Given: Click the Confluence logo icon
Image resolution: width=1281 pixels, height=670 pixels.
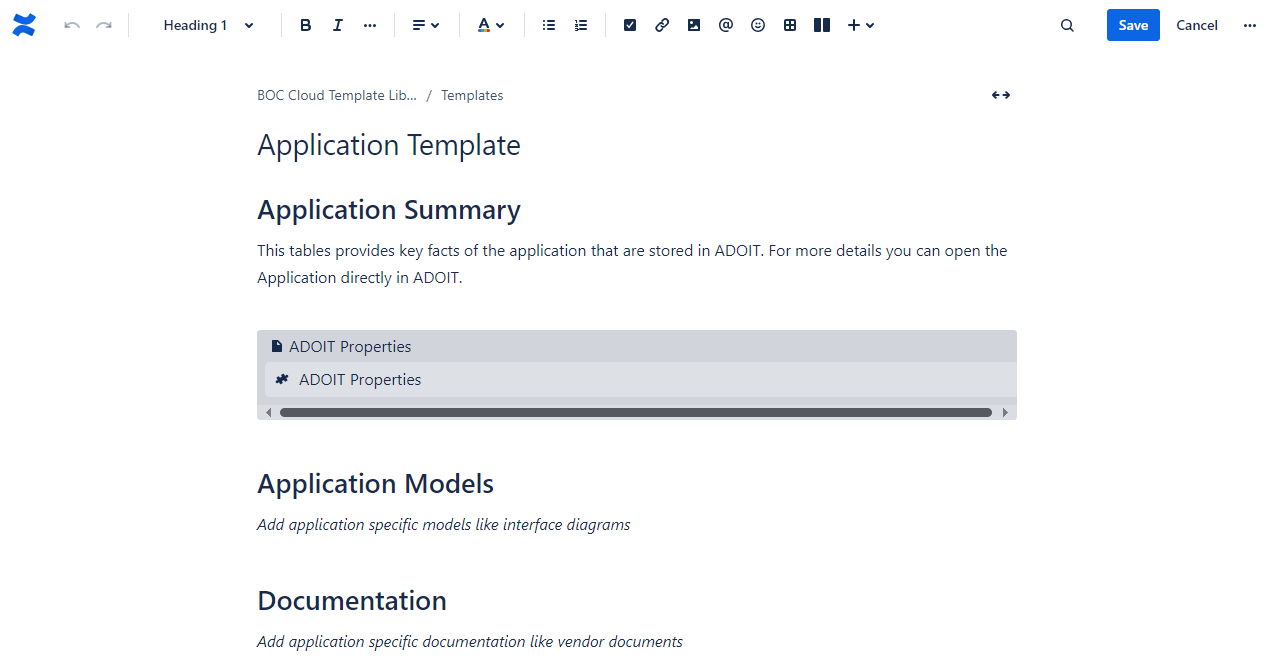Looking at the screenshot, I should (24, 25).
